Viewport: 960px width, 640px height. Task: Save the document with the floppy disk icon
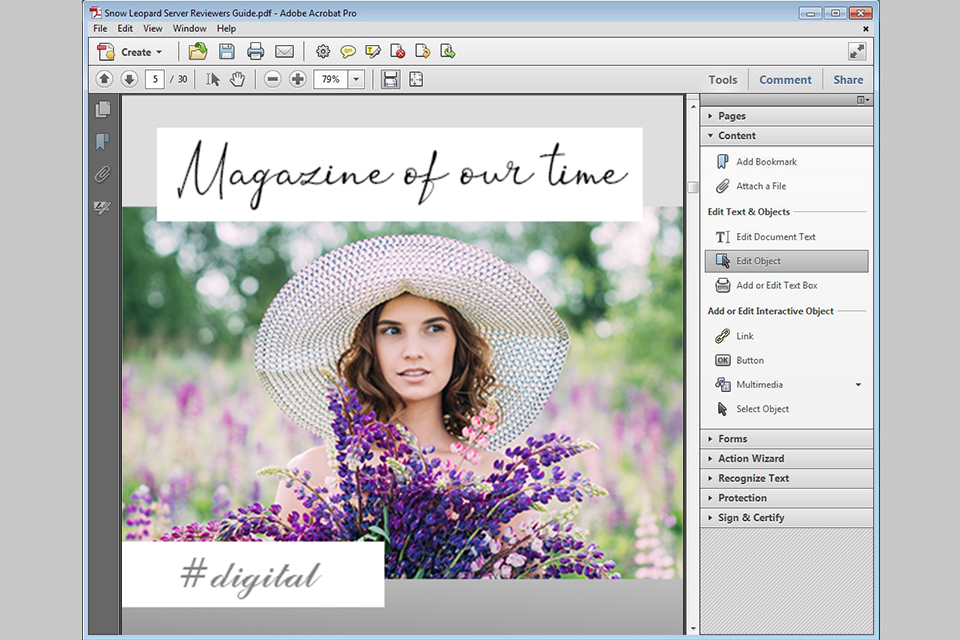tap(227, 51)
